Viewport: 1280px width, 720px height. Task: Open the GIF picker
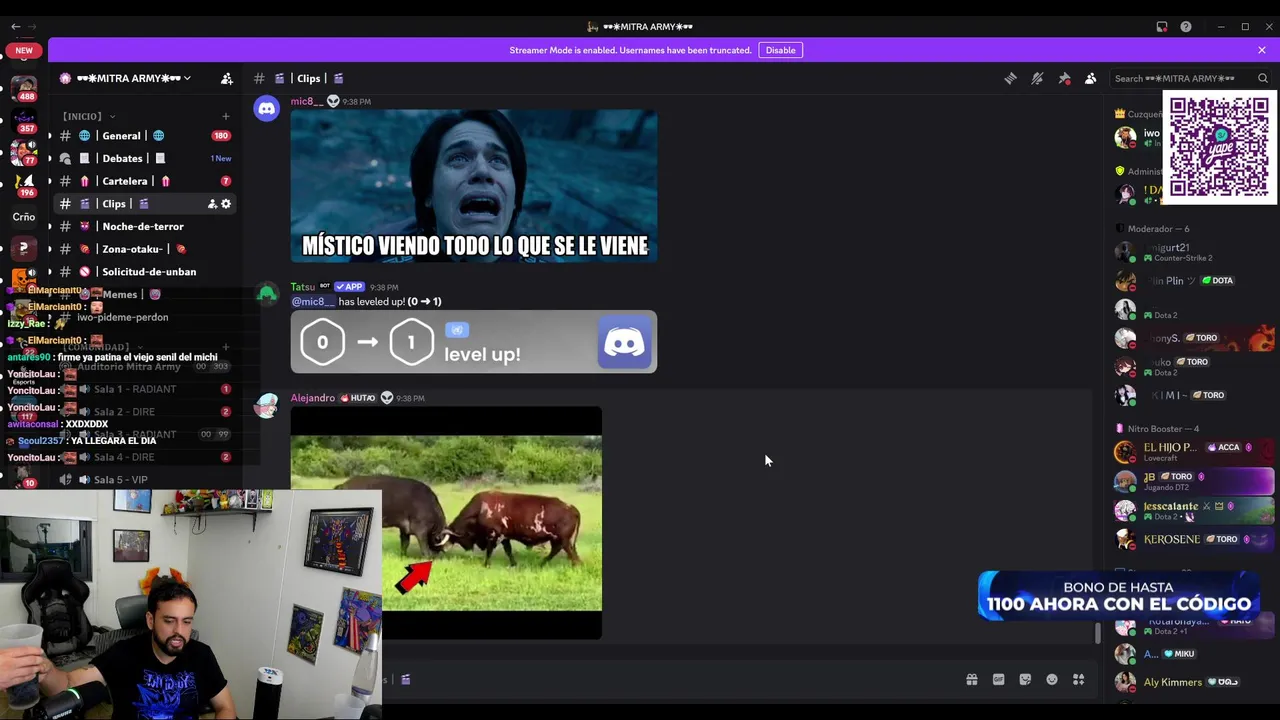click(998, 680)
